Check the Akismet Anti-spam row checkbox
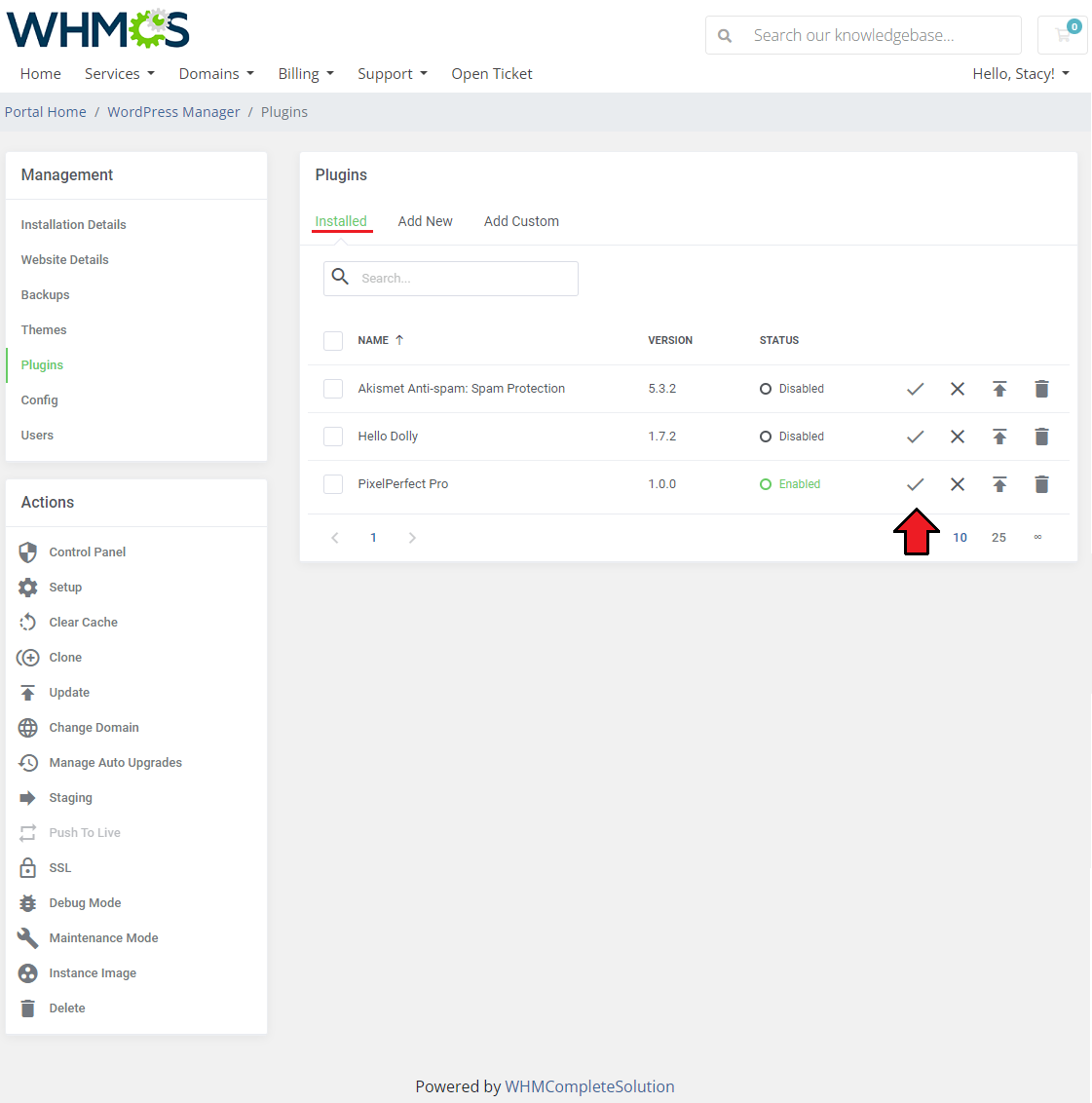The image size is (1092, 1103). point(333,389)
